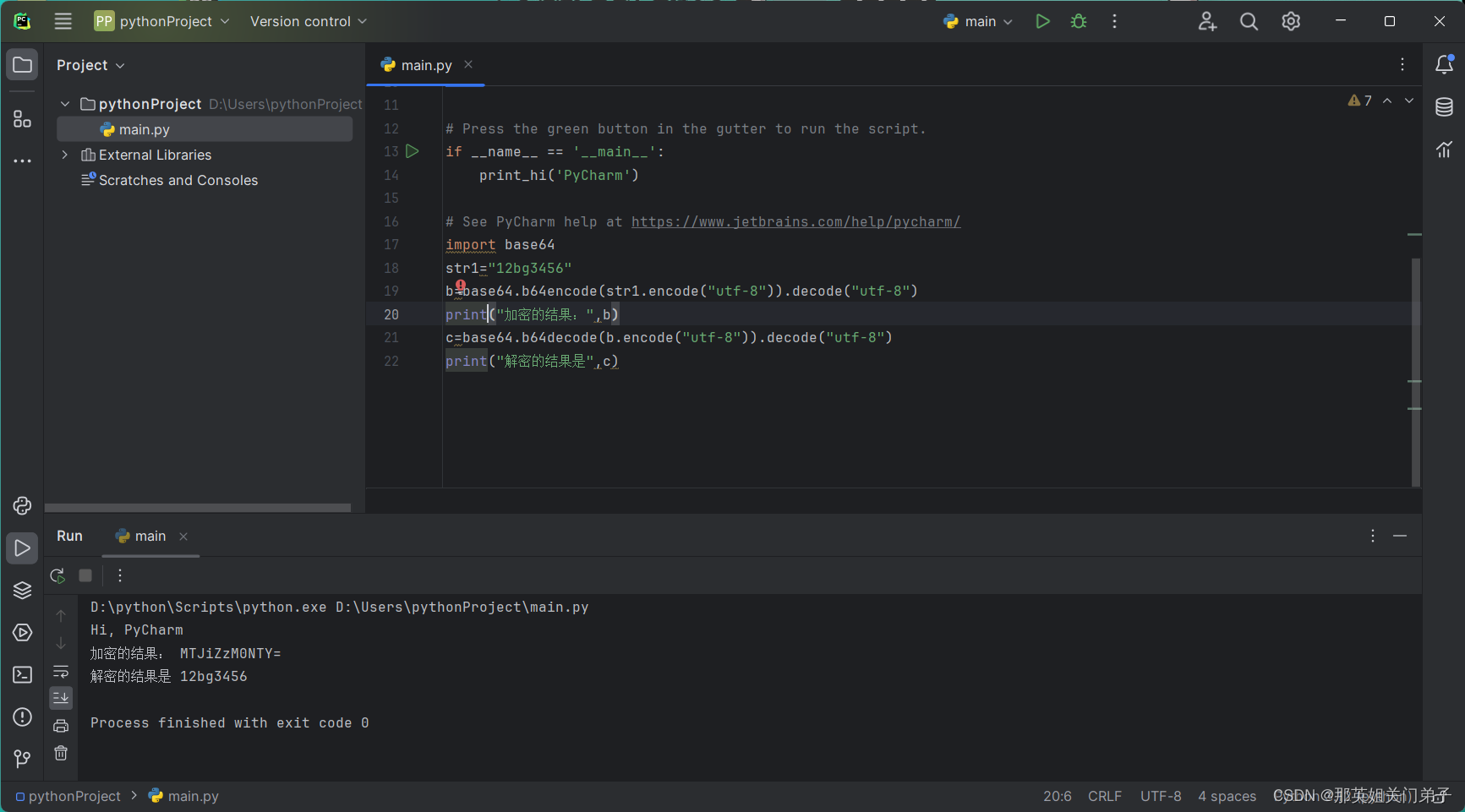Click project panel horizontal scrollbar
Screen dimensions: 1465x812
[198, 508]
